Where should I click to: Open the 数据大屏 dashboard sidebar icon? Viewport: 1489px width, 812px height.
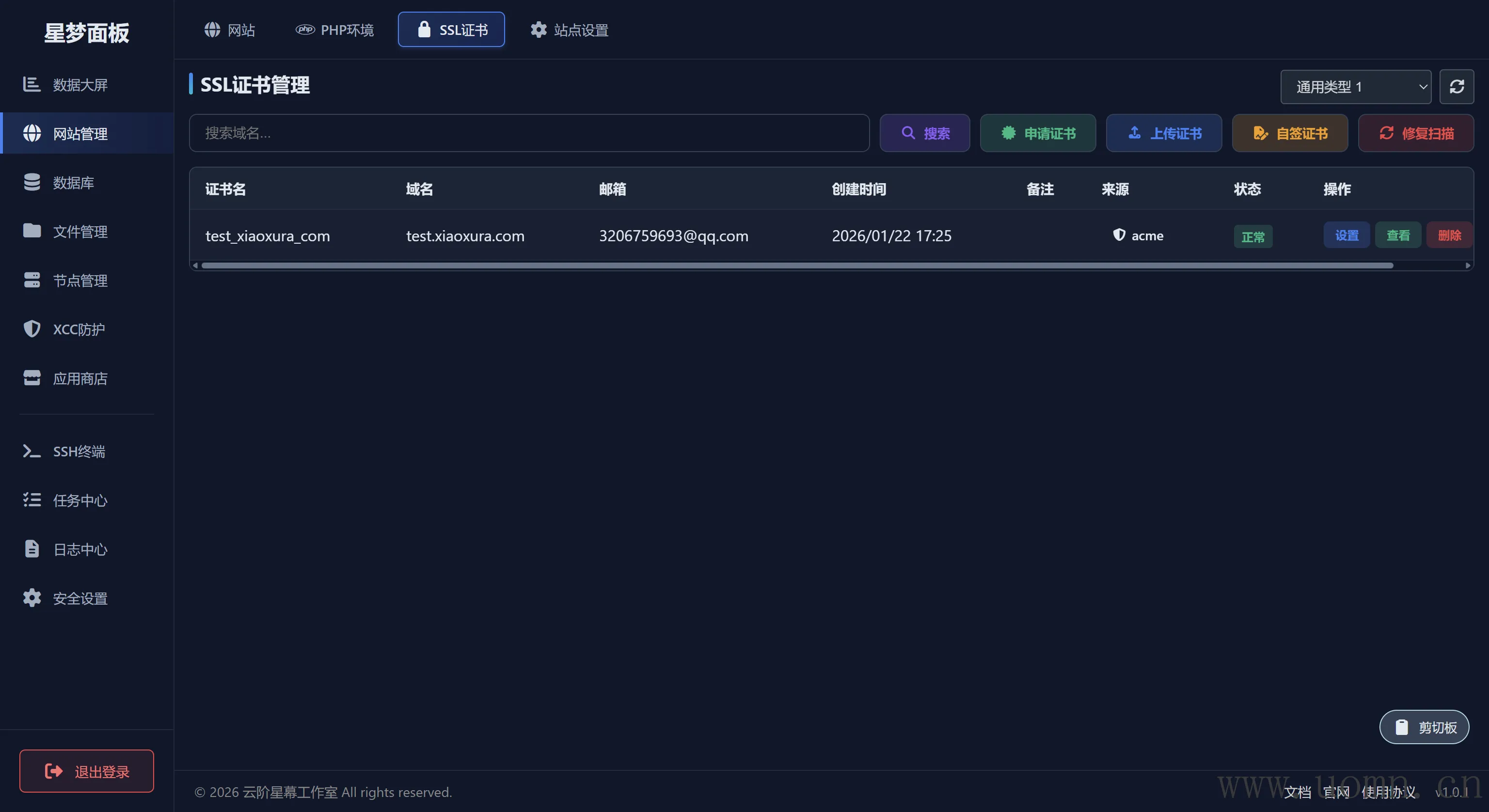32,84
